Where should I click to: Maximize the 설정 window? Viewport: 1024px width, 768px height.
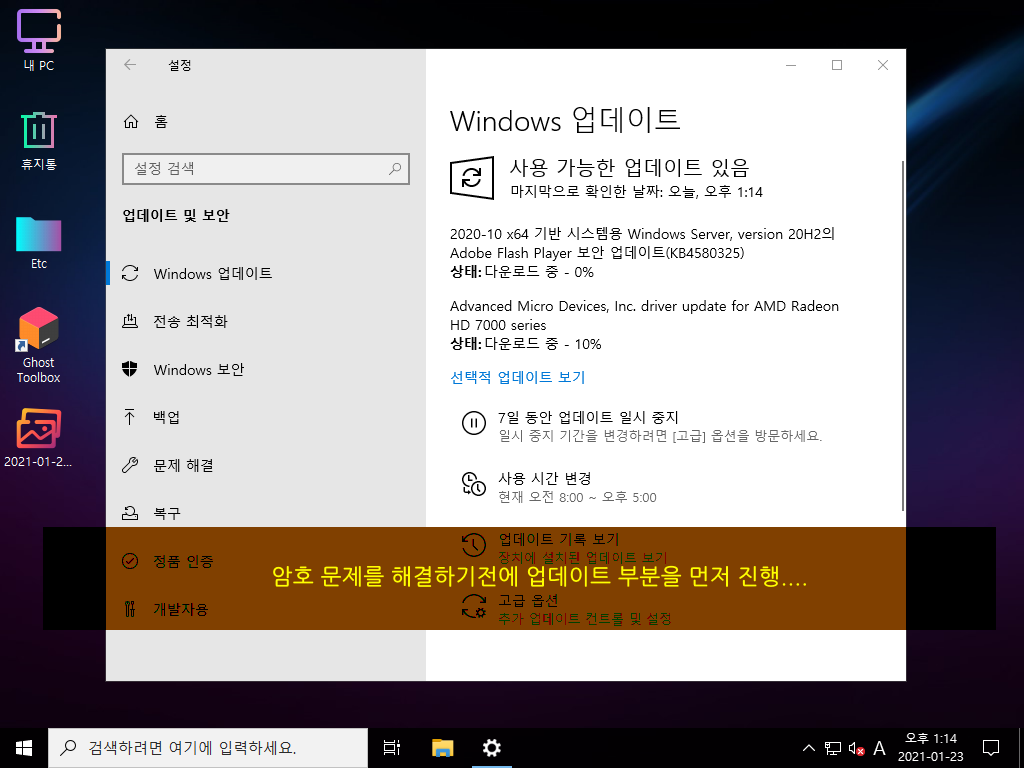[x=837, y=65]
